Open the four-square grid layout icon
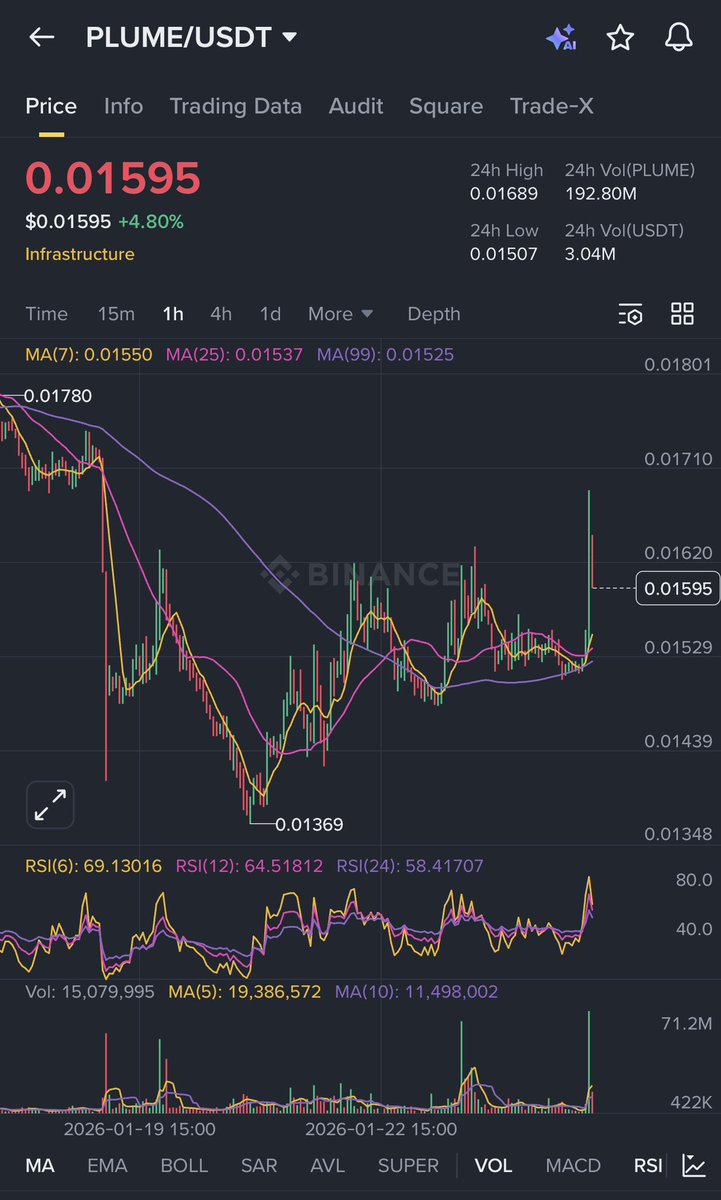This screenshot has height=1200, width=721. 682,314
